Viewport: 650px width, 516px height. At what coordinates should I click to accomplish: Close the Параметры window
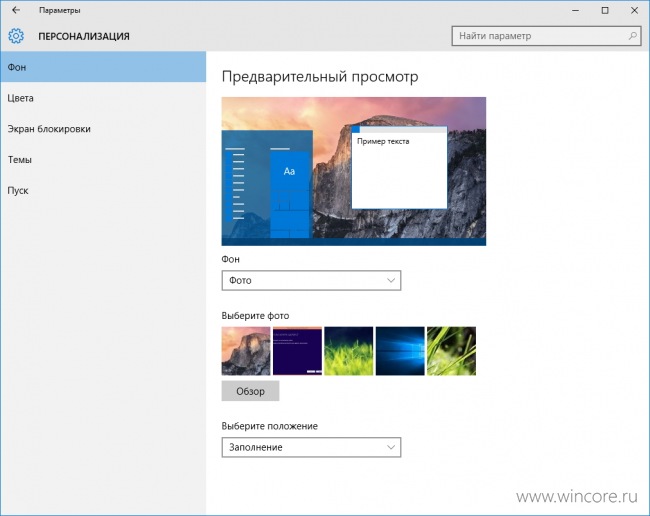[x=634, y=10]
